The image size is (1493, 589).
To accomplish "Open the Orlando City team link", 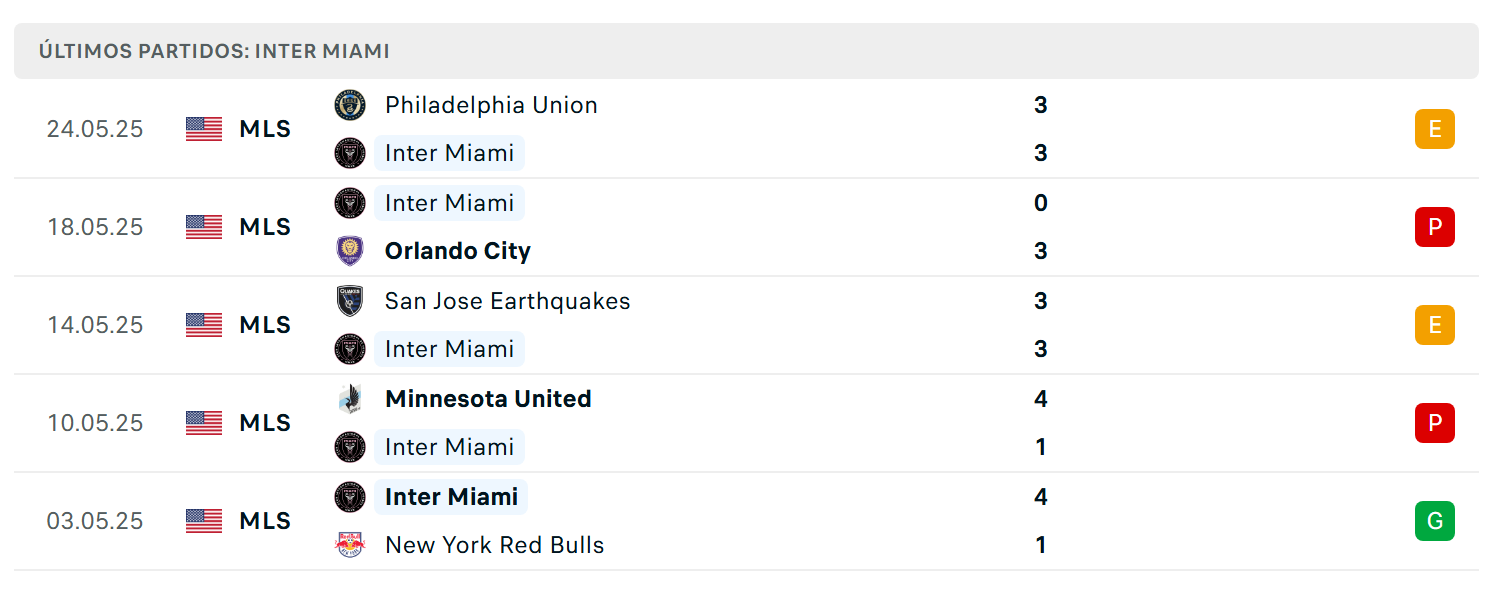I will [x=458, y=251].
